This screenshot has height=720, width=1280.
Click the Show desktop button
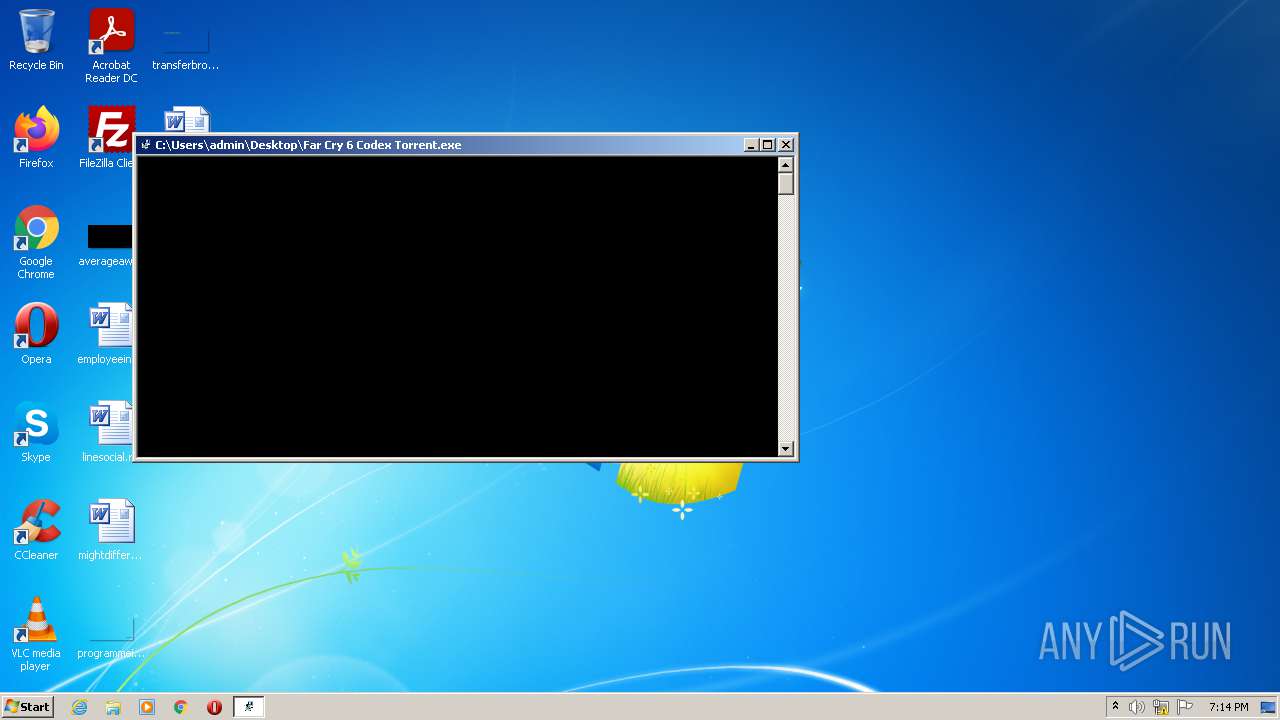pyautogui.click(x=1269, y=707)
